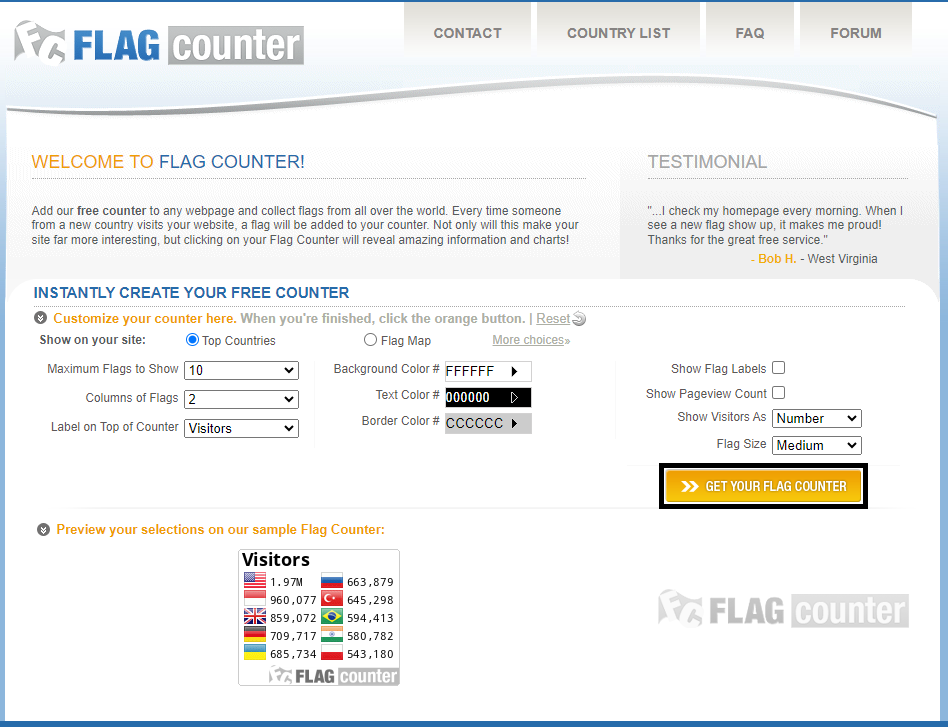Click the 859,072 visitor count

click(293, 618)
